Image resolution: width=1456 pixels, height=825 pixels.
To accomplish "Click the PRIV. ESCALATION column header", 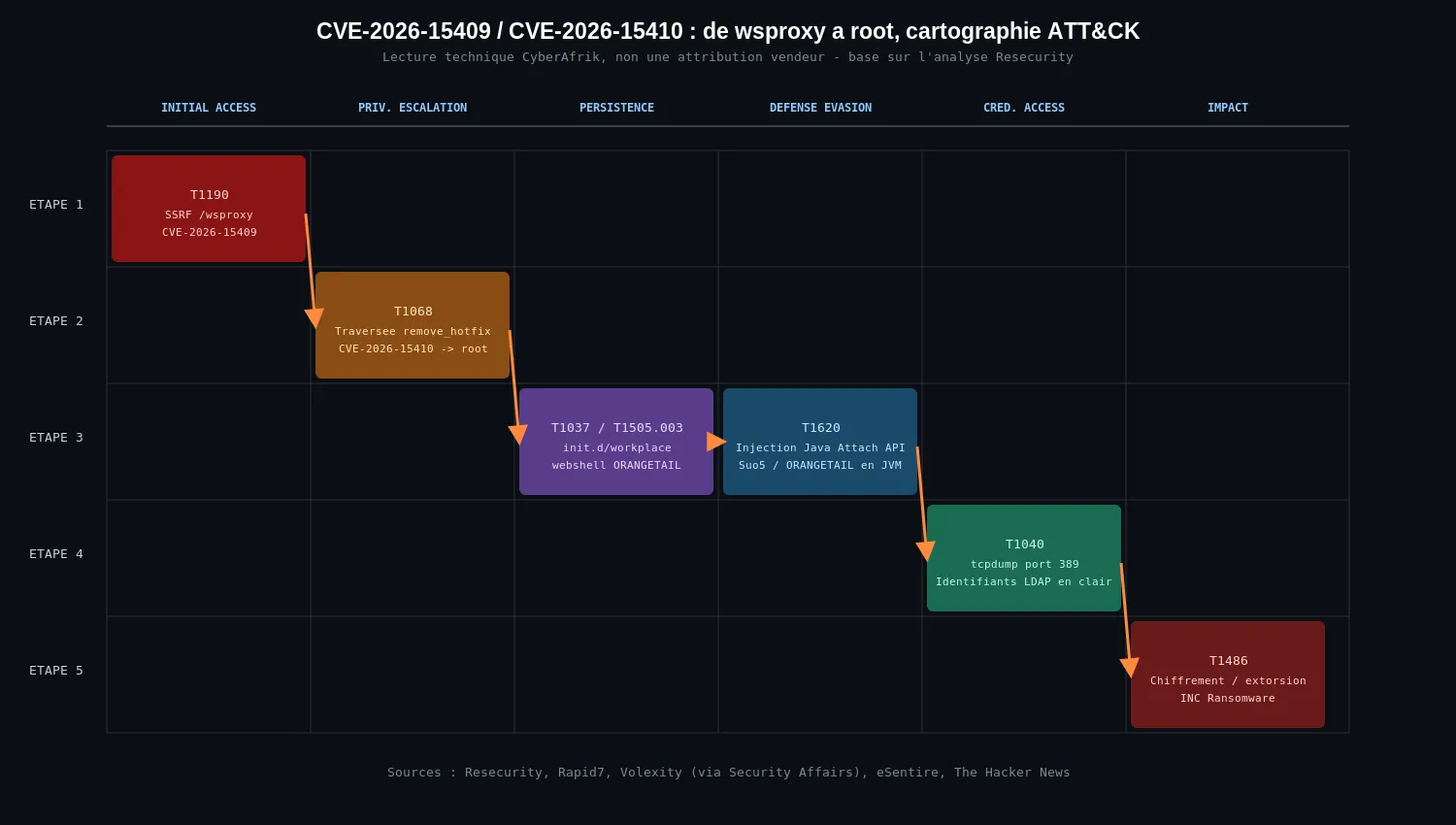I will [x=413, y=108].
